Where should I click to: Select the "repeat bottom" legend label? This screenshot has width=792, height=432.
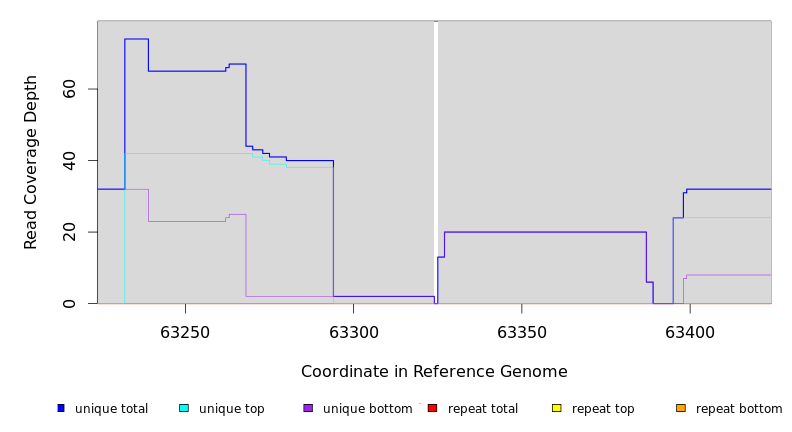pos(739,409)
